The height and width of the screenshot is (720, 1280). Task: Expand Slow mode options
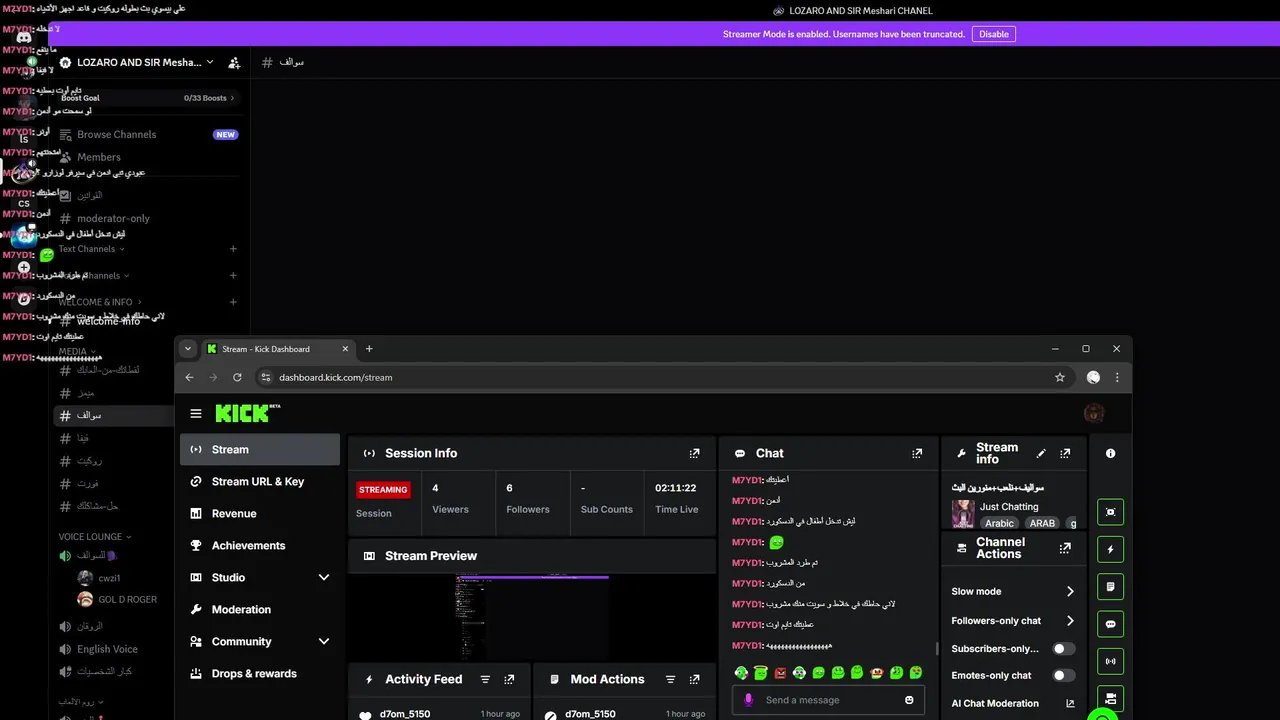[x=1070, y=591]
